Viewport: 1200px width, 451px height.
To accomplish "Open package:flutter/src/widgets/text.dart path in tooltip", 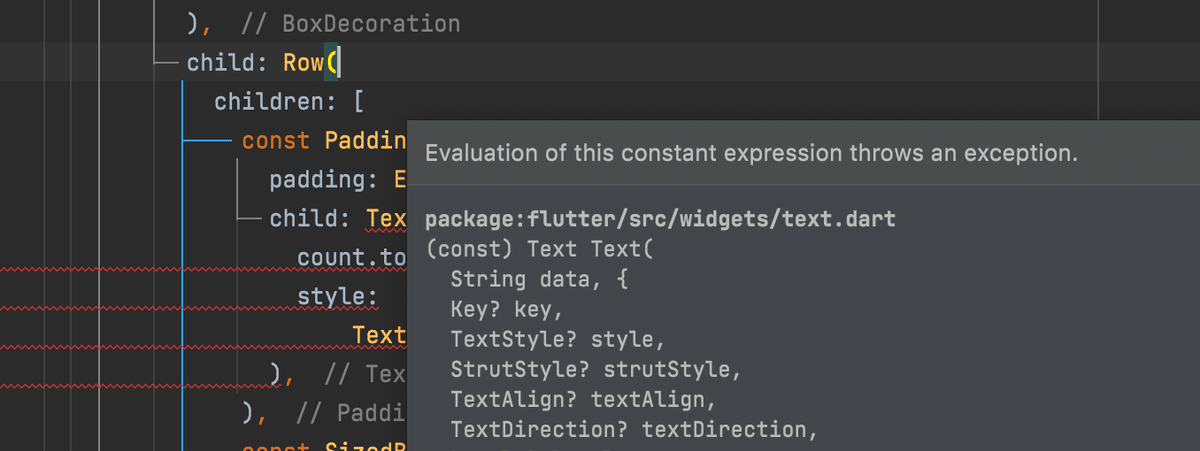I will pos(660,218).
